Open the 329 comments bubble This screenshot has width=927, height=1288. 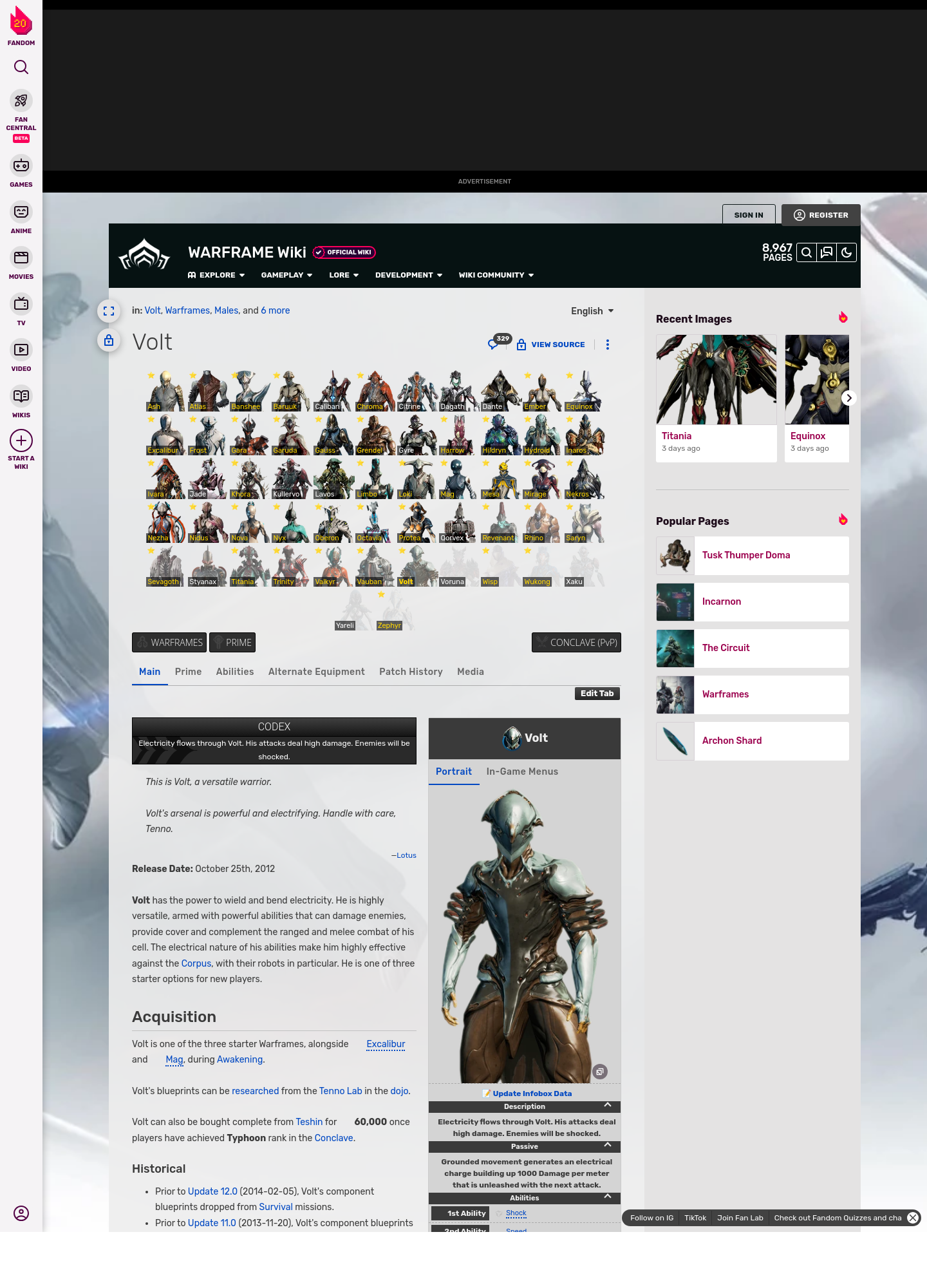tap(499, 342)
